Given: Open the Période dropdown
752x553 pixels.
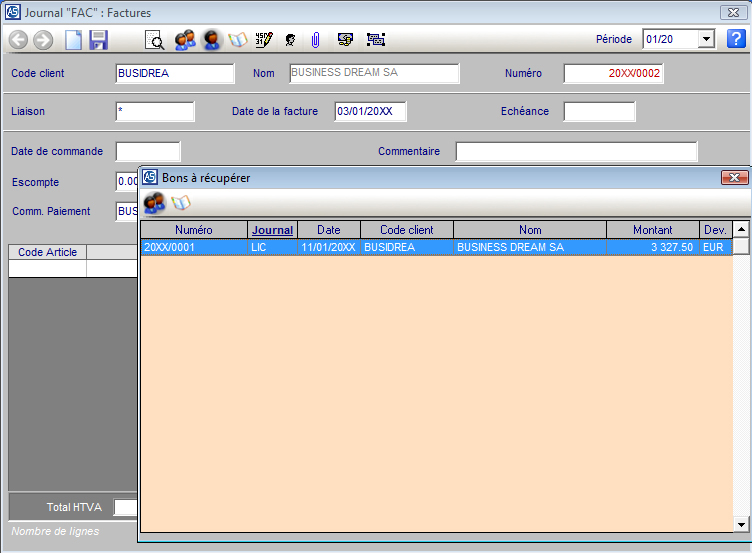Looking at the screenshot, I should [x=706, y=39].
